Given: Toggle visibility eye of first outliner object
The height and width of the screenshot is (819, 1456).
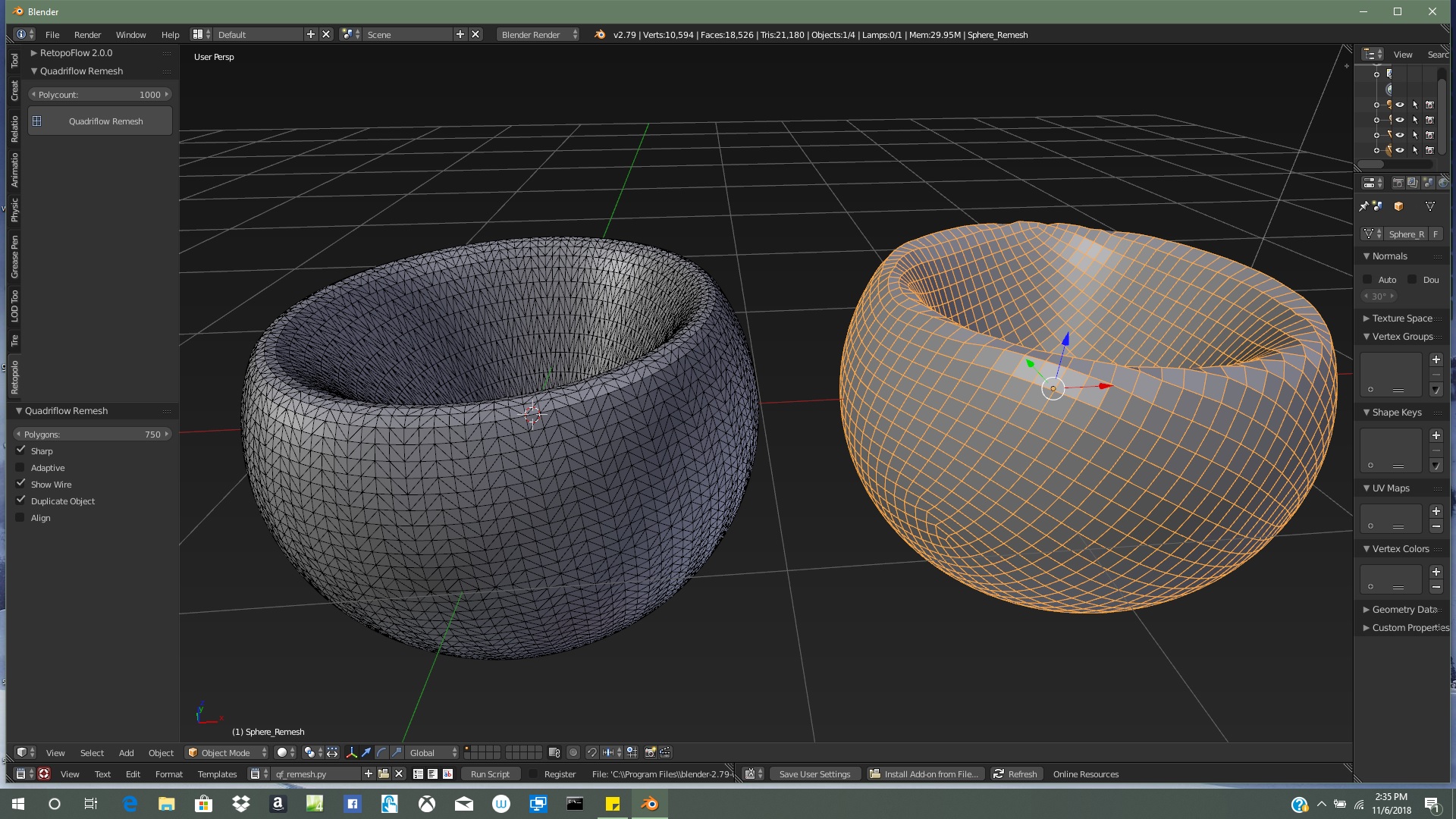Looking at the screenshot, I should (1400, 105).
